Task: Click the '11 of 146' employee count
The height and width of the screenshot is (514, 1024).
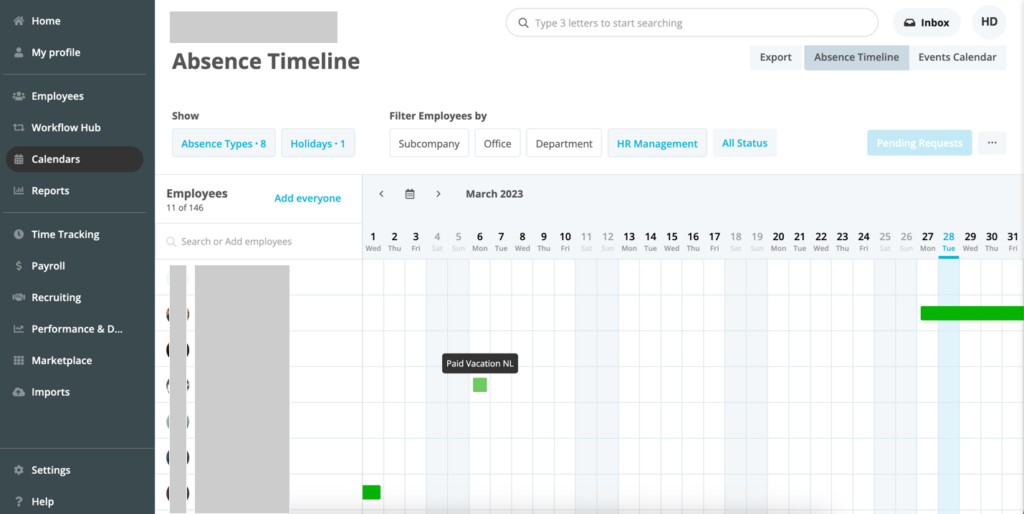Action: tap(185, 208)
